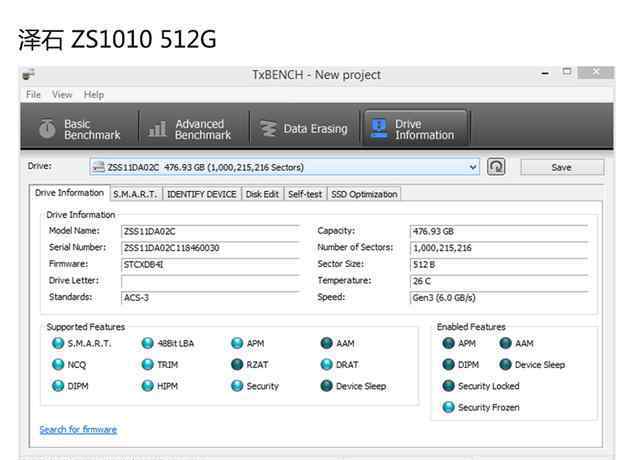Click the empty Drive Letter field
The width and height of the screenshot is (640, 460).
coord(211,281)
